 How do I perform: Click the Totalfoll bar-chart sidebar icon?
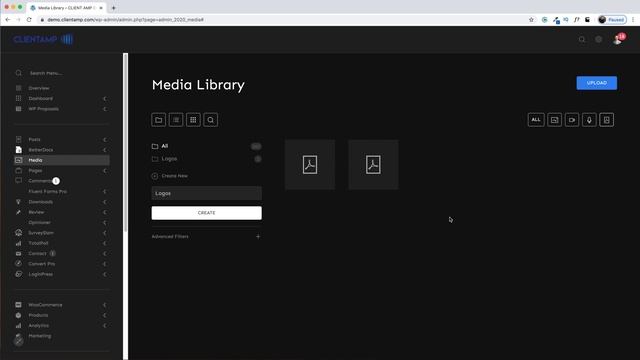(18, 243)
